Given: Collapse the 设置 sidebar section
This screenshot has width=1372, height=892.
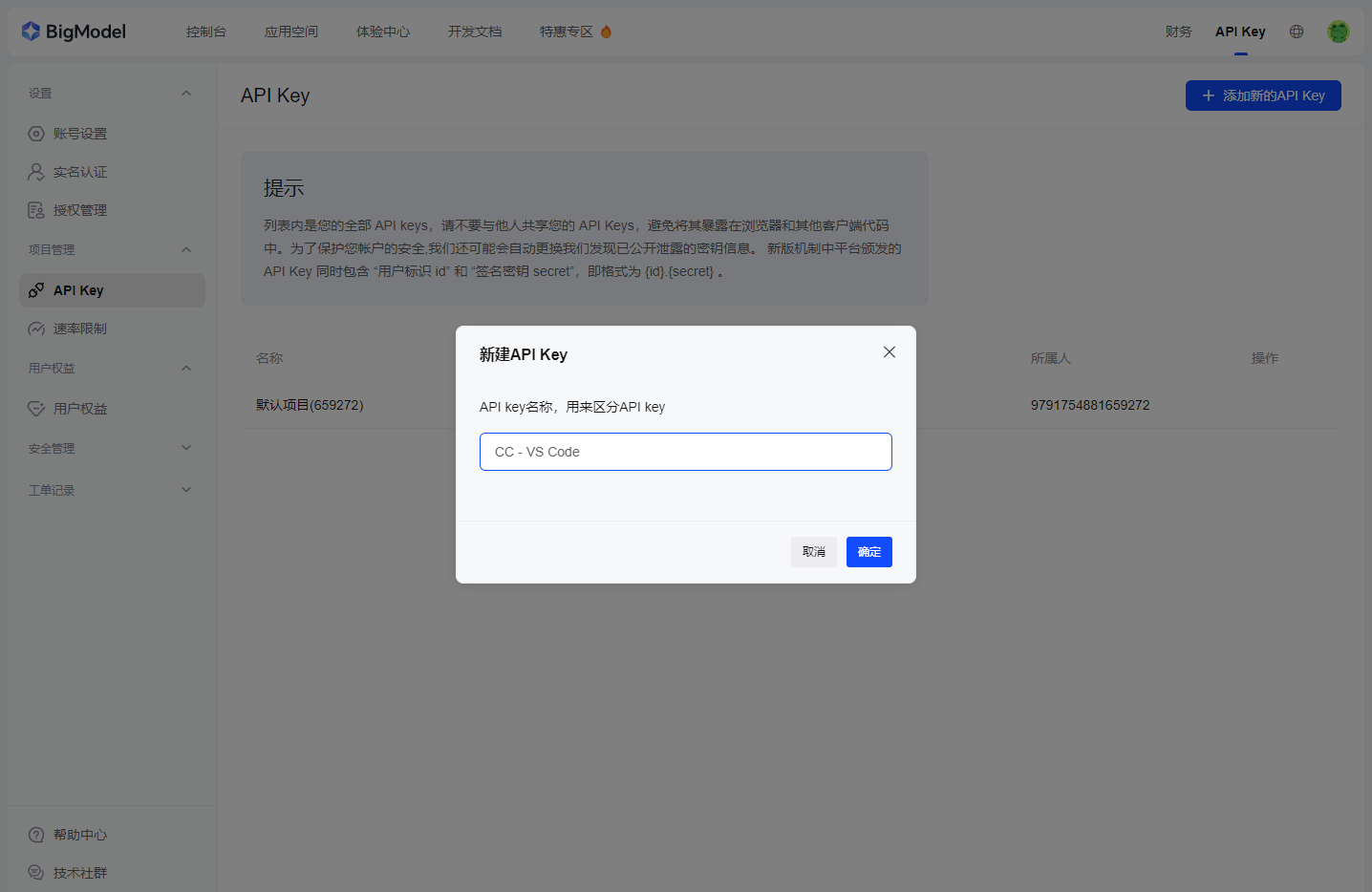Looking at the screenshot, I should pyautogui.click(x=186, y=94).
